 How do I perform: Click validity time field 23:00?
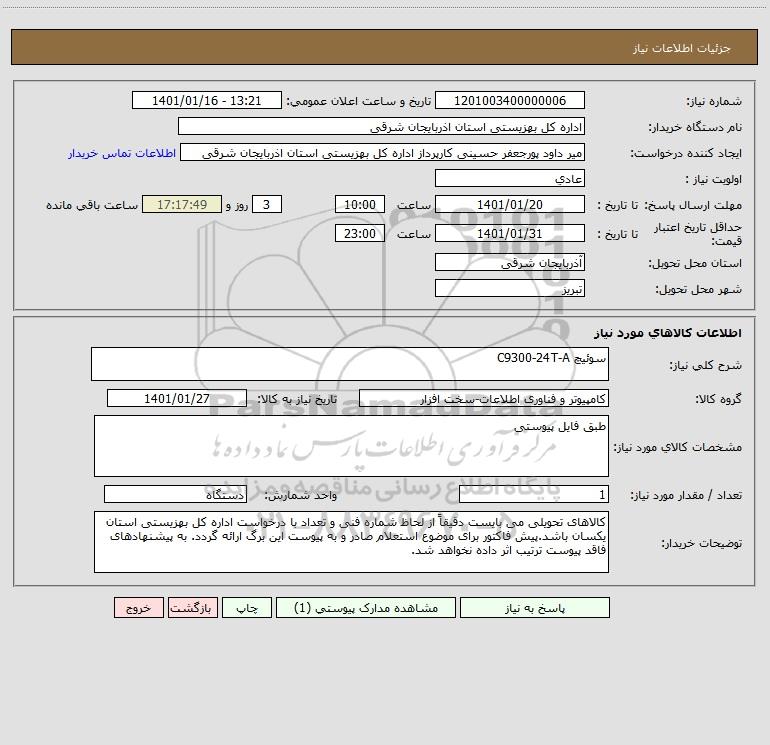tap(359, 233)
